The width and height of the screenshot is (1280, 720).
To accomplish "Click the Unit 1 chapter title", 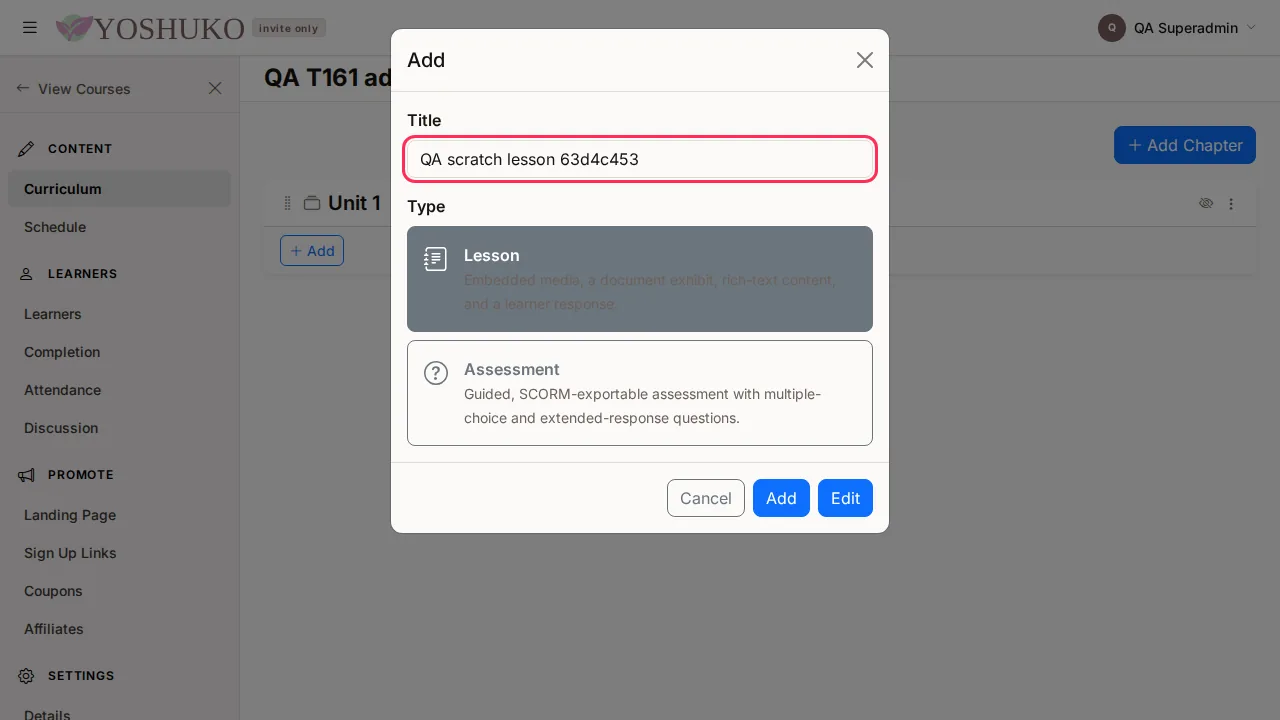I will pos(354,203).
